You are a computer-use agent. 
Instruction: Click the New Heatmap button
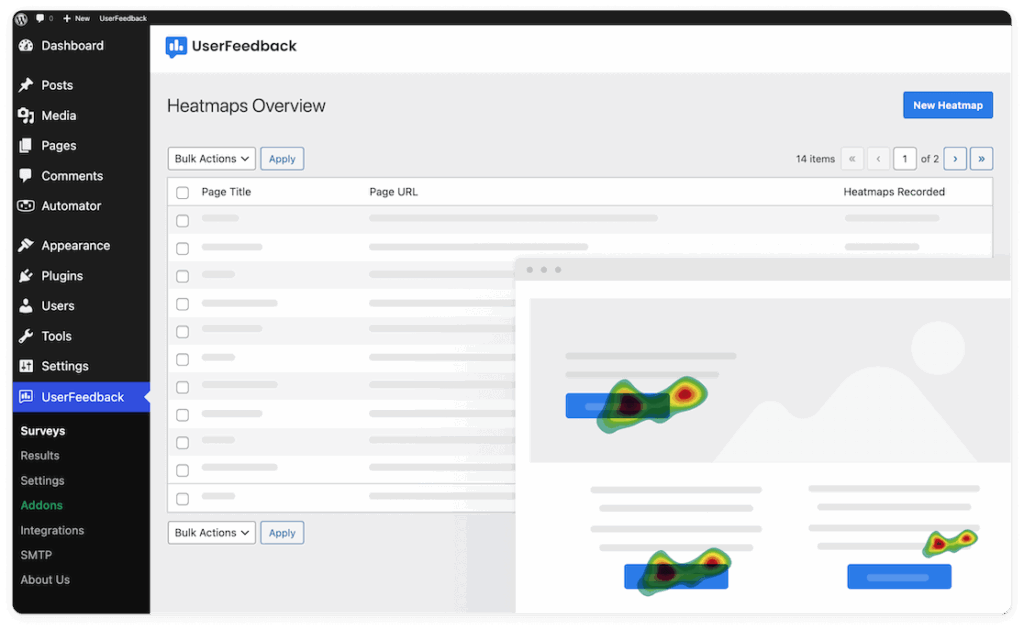947,104
